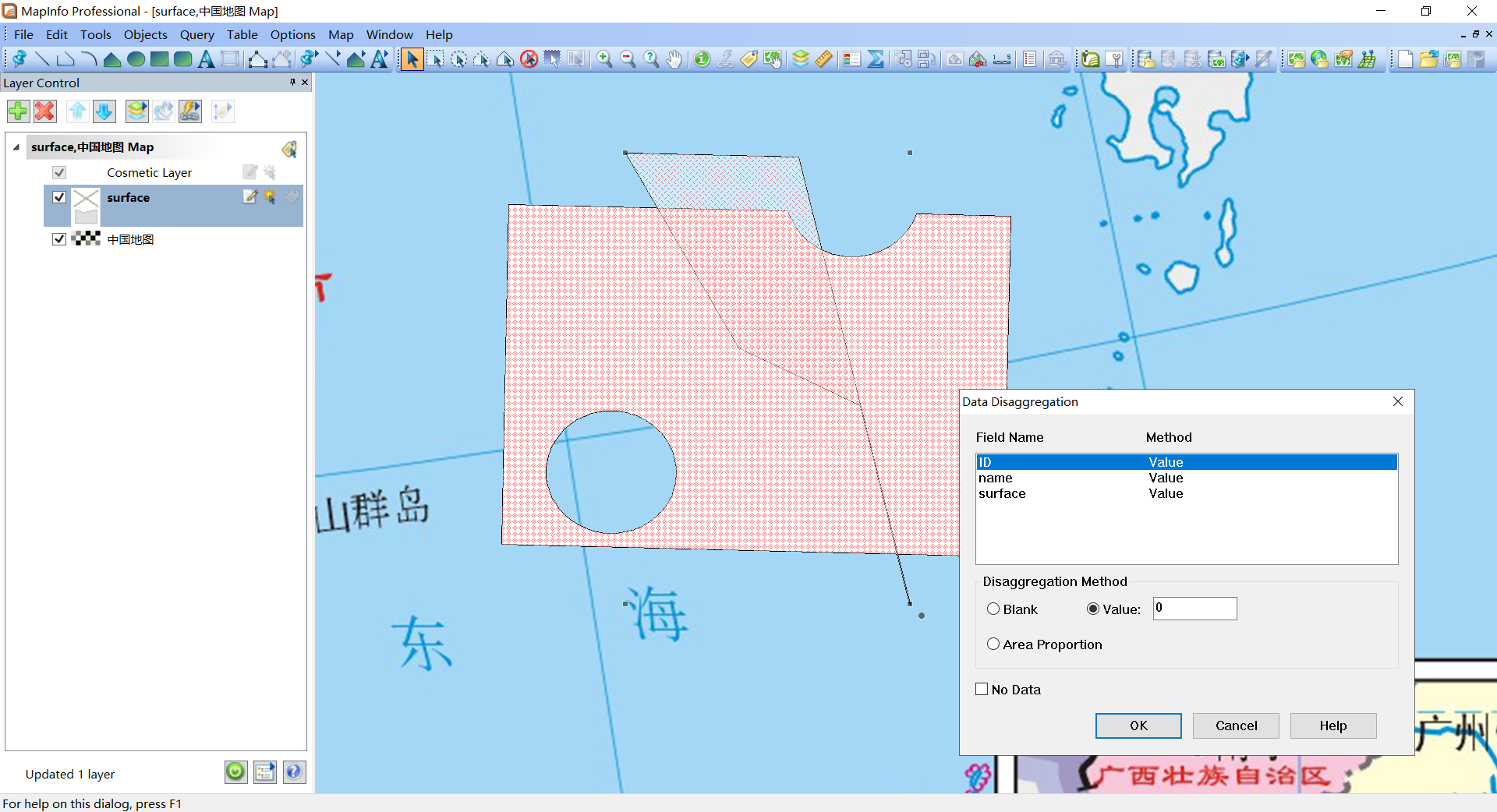This screenshot has height=812, width=1497.
Task: Click the New Document toolbar icon
Action: pos(1405,59)
